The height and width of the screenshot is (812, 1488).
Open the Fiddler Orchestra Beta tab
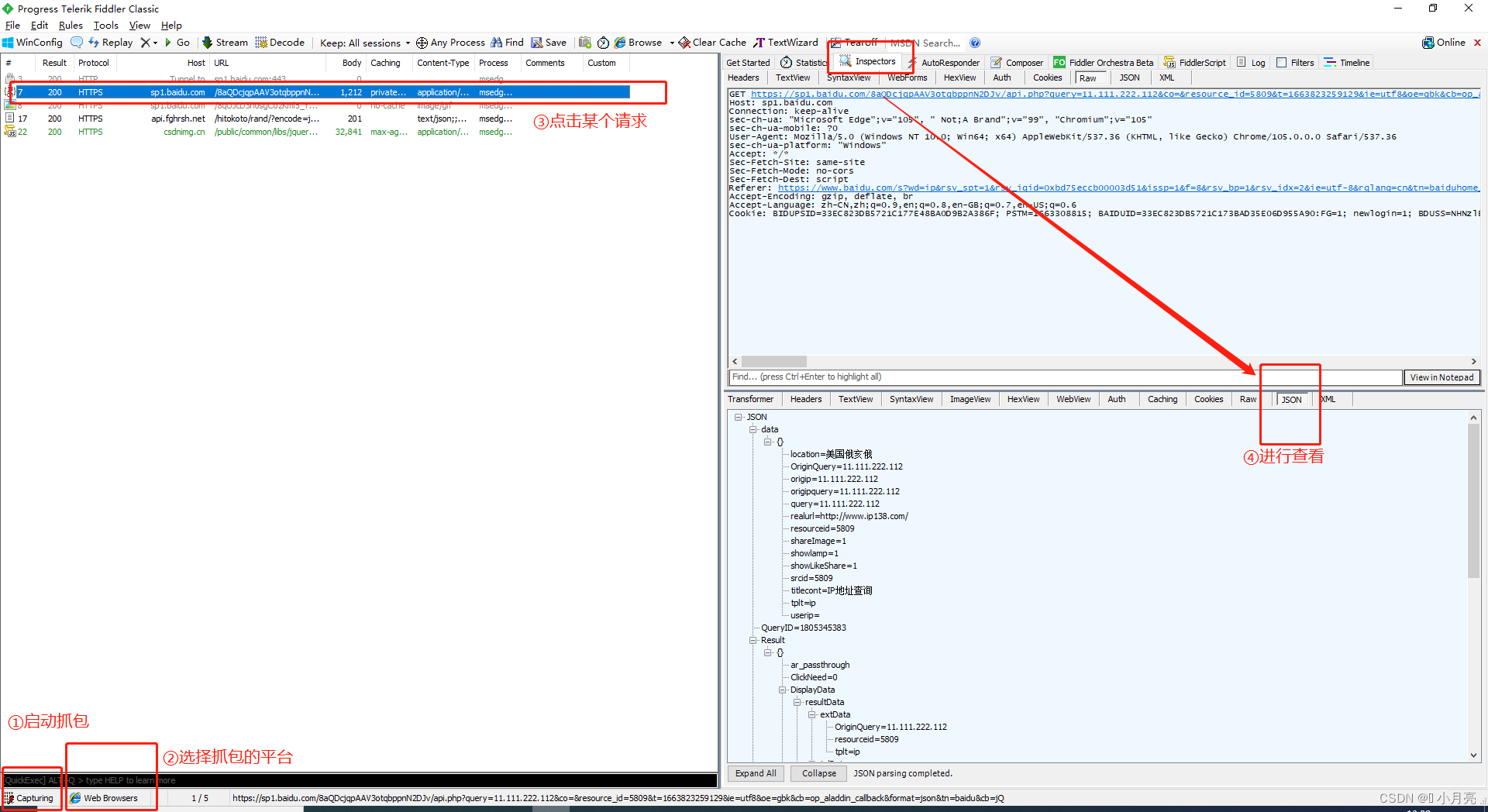coord(1104,63)
